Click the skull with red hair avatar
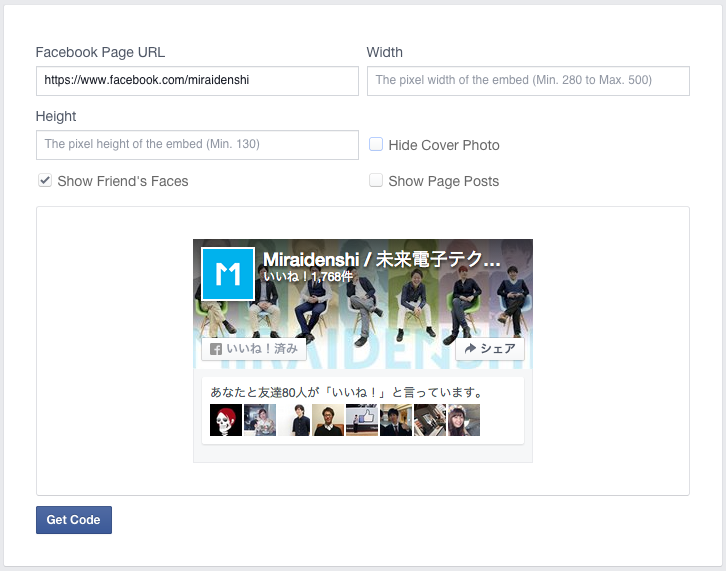 pos(226,420)
